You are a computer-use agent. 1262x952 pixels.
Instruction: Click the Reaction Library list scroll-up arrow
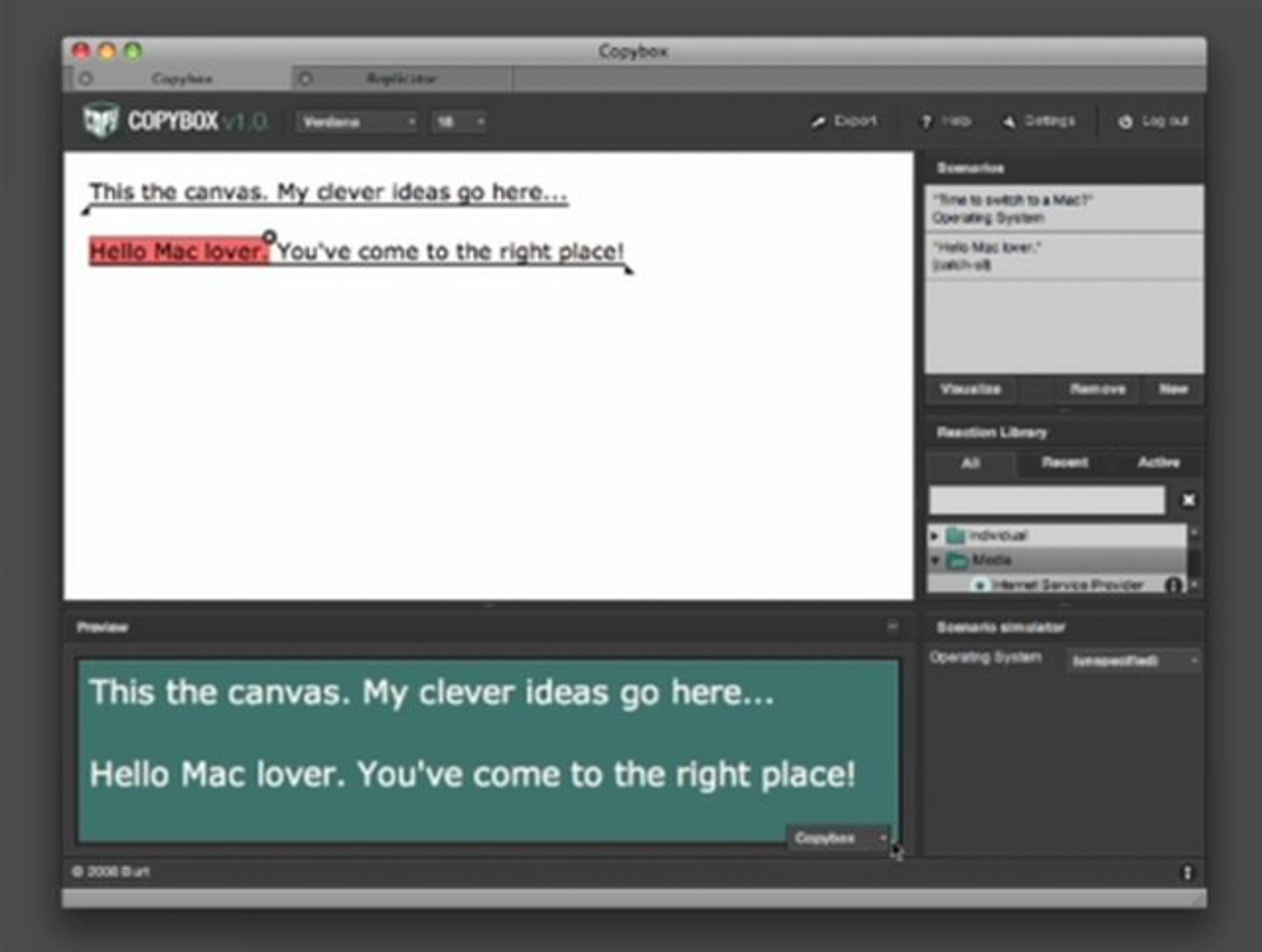1194,532
